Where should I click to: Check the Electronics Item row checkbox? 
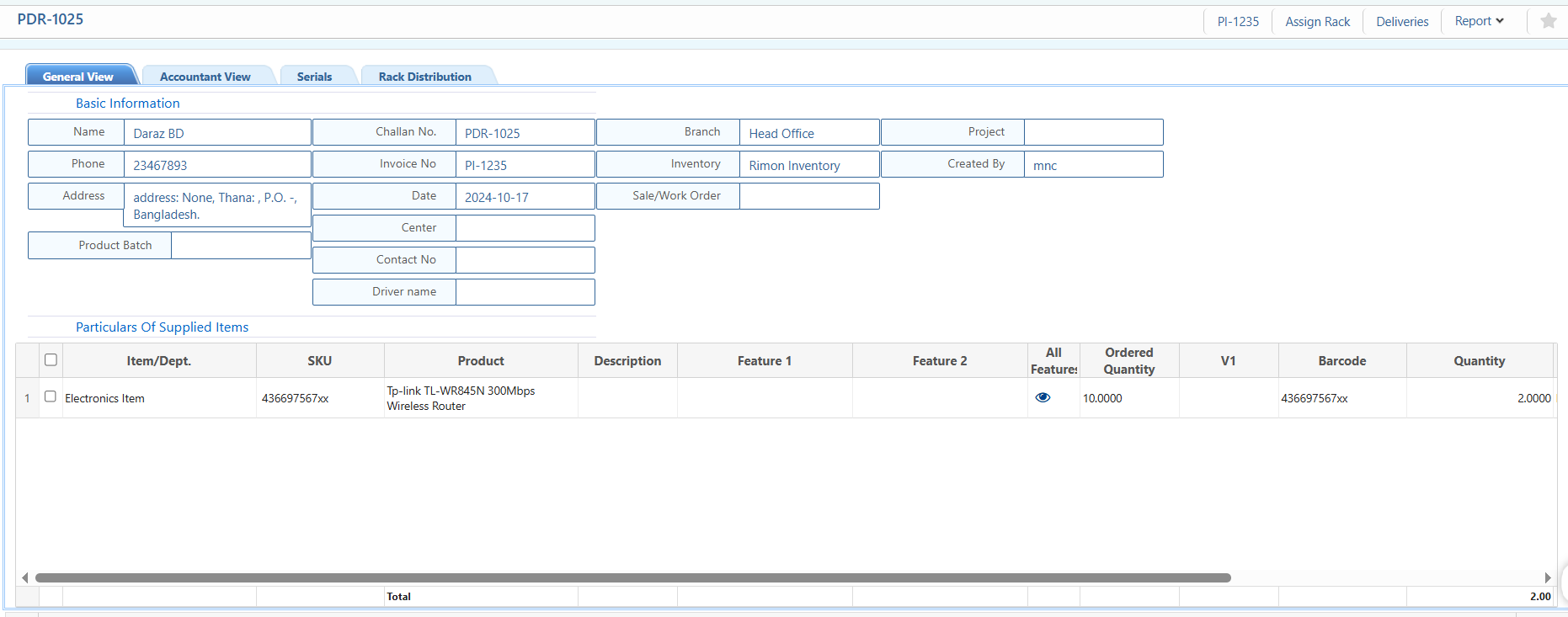click(x=51, y=396)
